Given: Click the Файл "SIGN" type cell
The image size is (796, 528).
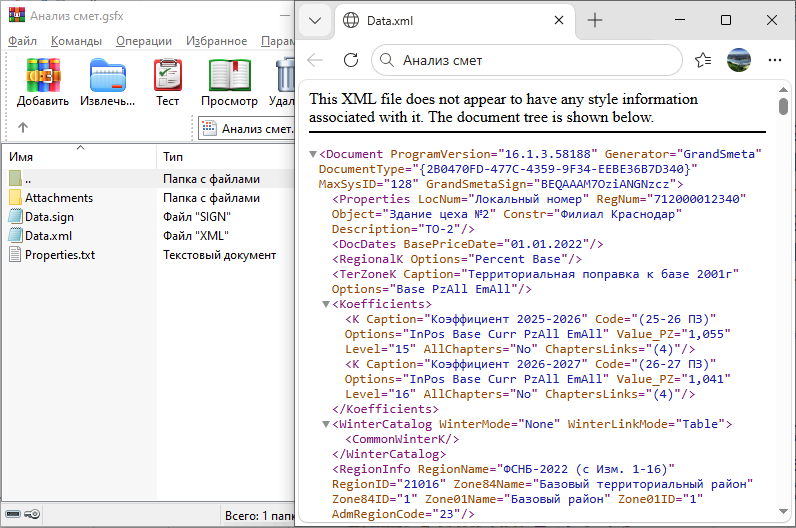Looking at the screenshot, I should click(x=196, y=217).
